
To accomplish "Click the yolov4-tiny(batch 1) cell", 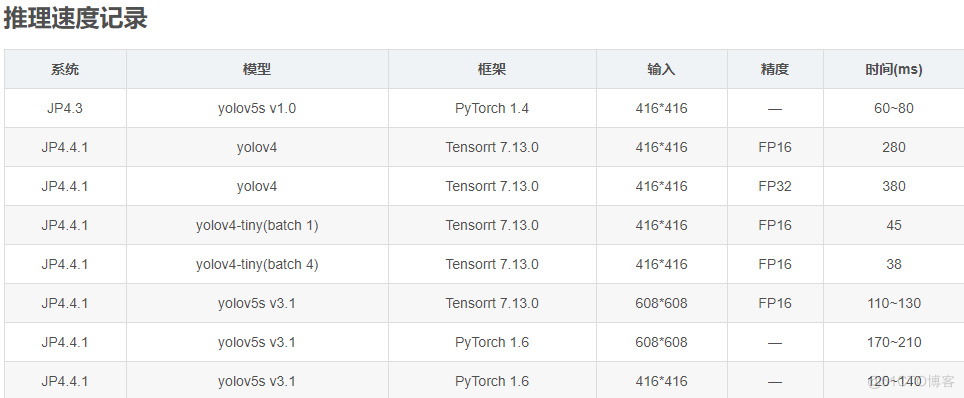I will (x=257, y=225).
